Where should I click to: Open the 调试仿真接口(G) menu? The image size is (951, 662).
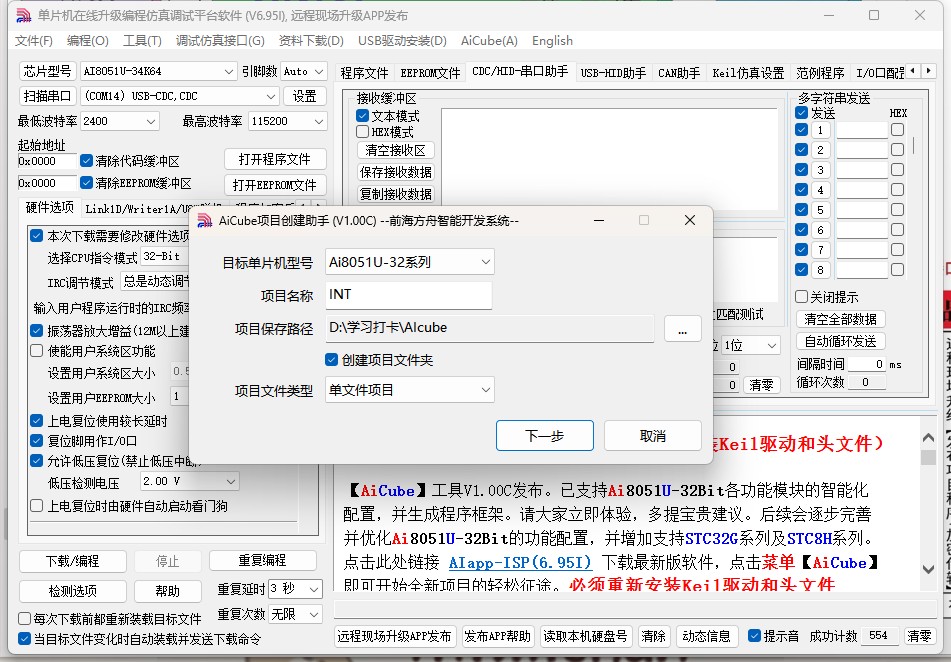(220, 41)
